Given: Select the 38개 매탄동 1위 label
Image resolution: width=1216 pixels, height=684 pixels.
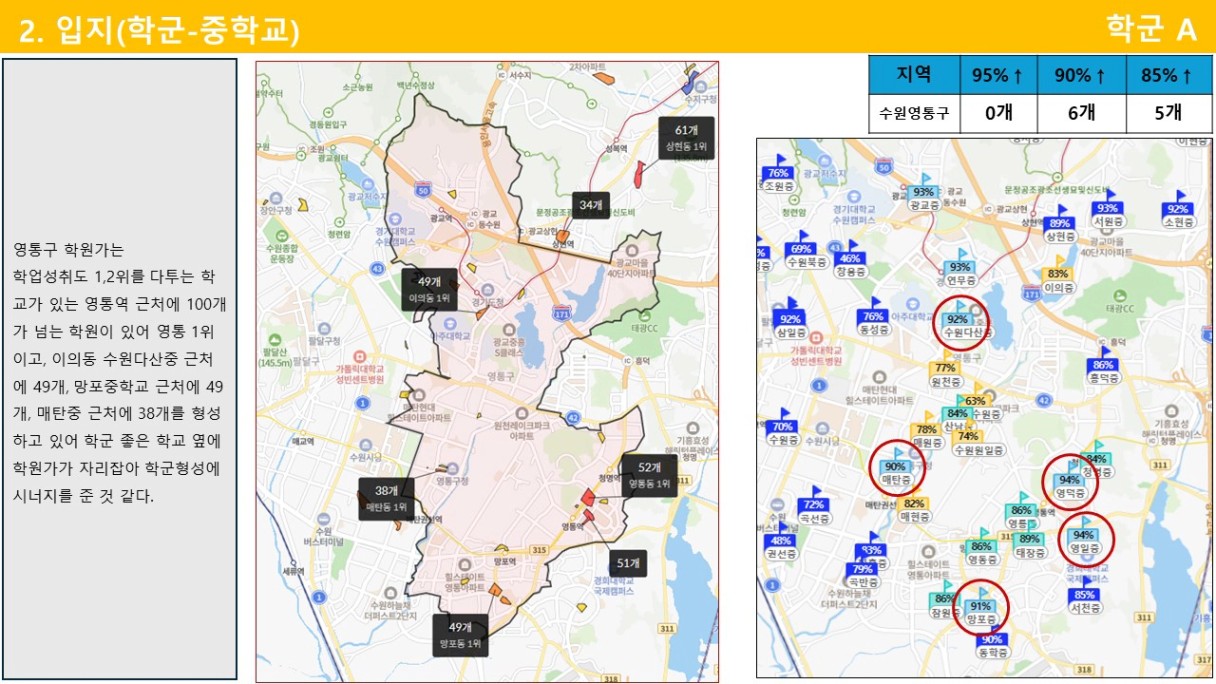Looking at the screenshot, I should (x=387, y=499).
